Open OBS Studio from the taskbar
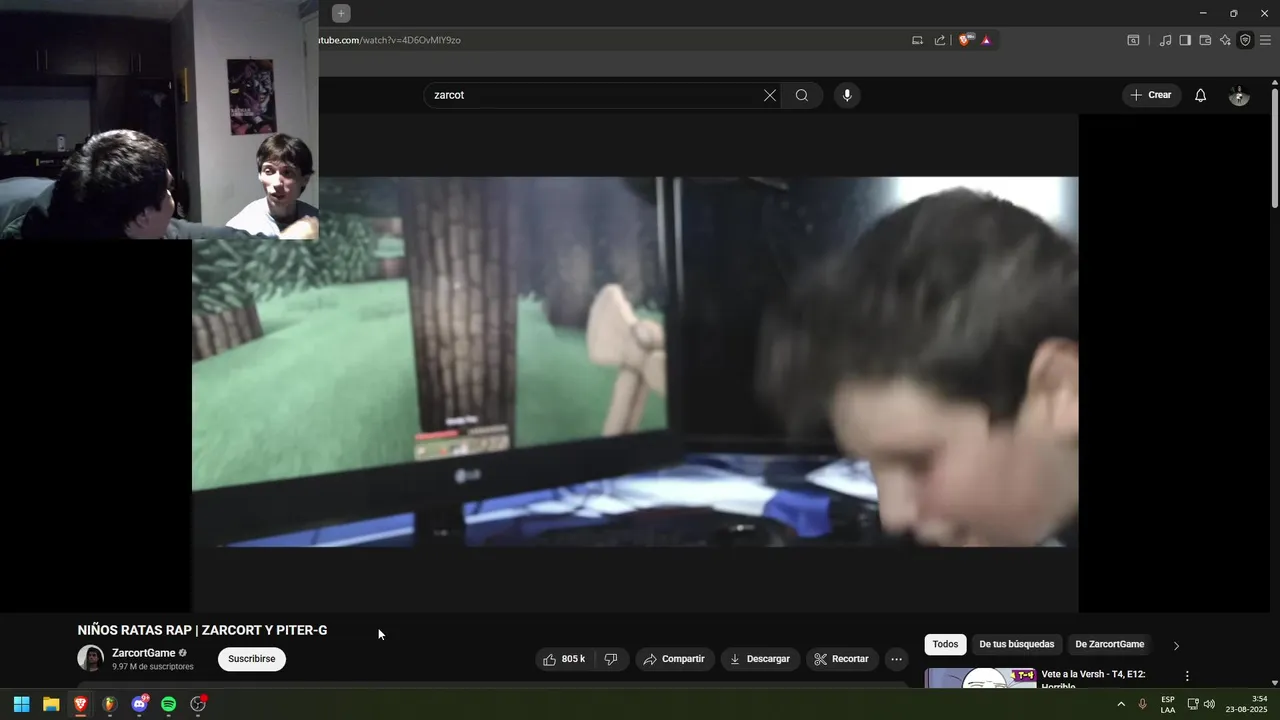1280x720 pixels. [198, 704]
